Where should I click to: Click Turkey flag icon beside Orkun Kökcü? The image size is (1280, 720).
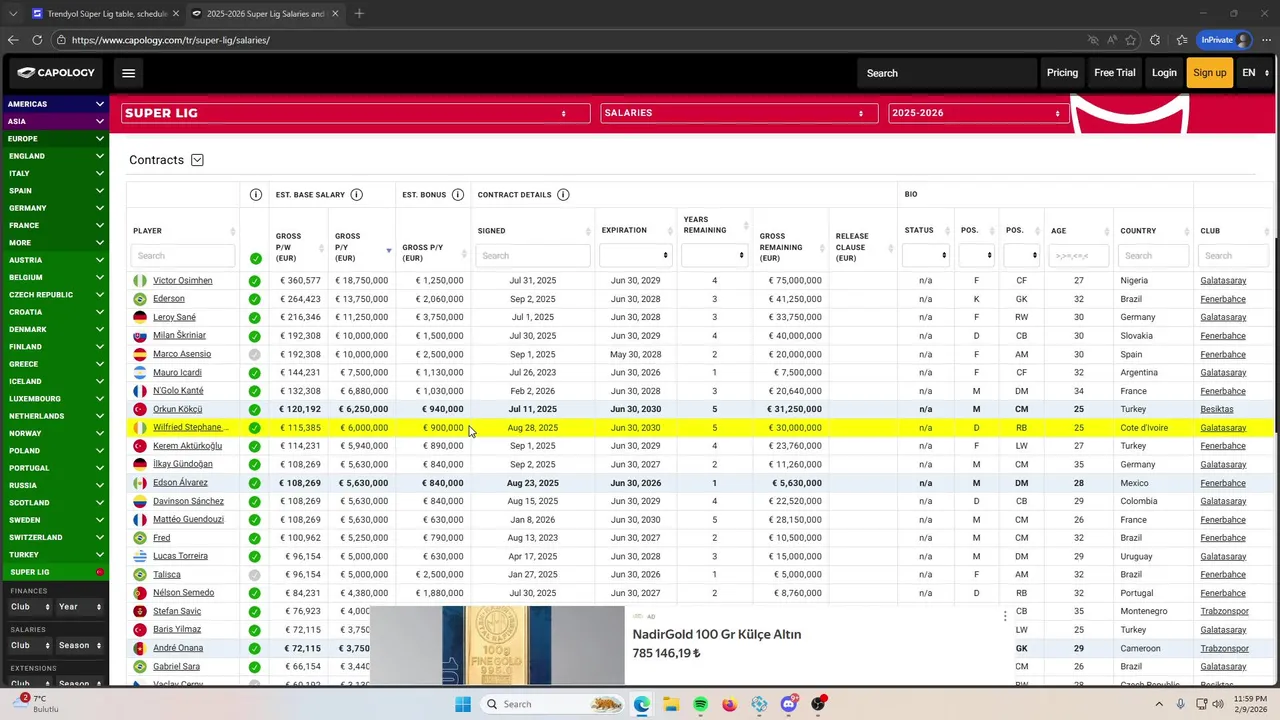pos(140,410)
